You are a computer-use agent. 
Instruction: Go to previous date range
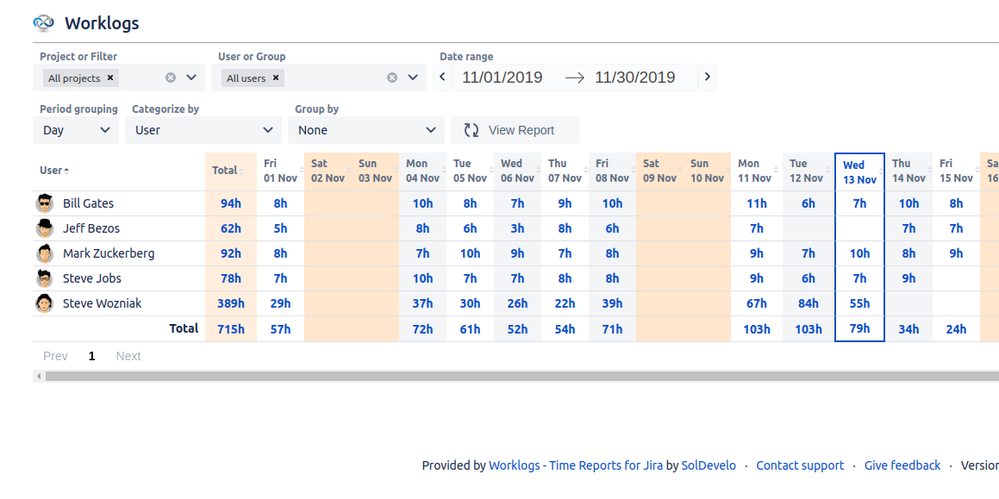pos(442,78)
